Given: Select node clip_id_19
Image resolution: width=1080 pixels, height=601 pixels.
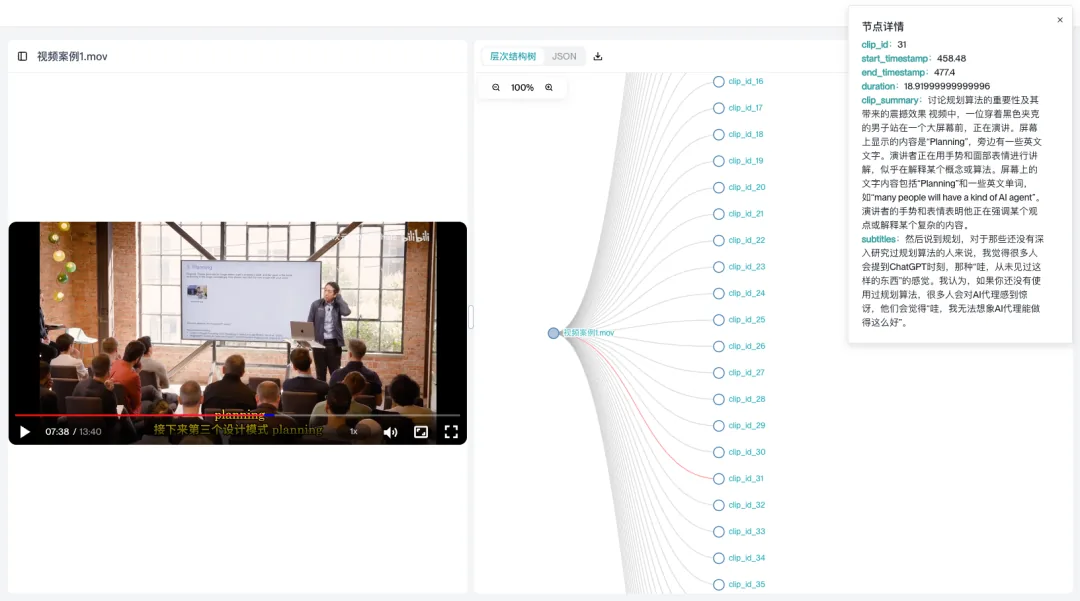Looking at the screenshot, I should click(718, 161).
